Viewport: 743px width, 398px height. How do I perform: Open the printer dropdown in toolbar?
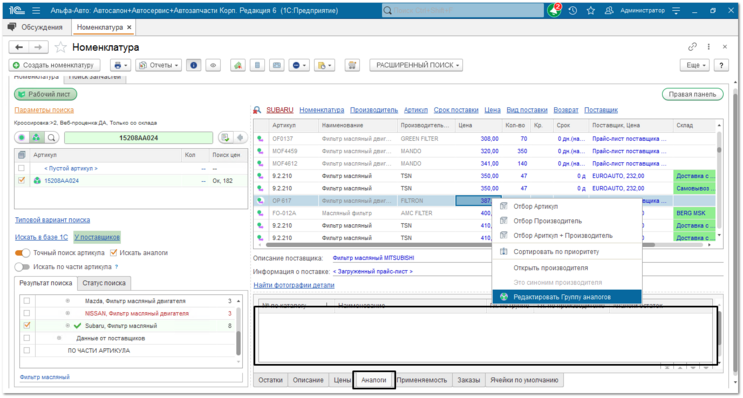click(120, 65)
